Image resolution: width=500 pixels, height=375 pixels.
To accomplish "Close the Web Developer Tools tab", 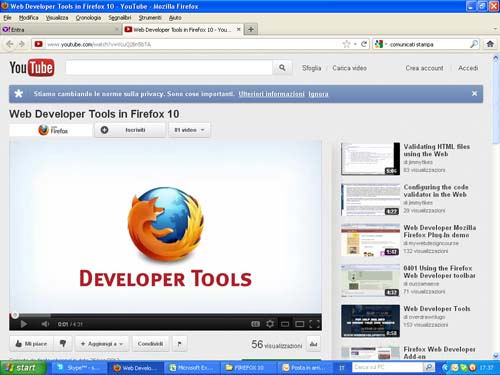I will tap(239, 29).
